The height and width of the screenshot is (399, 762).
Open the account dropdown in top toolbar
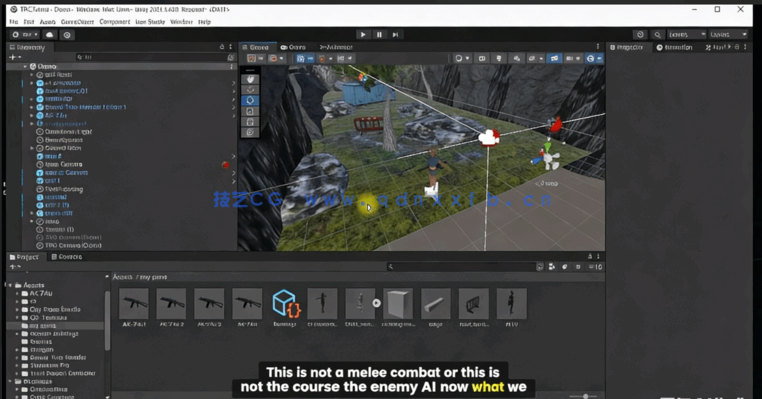pos(25,35)
